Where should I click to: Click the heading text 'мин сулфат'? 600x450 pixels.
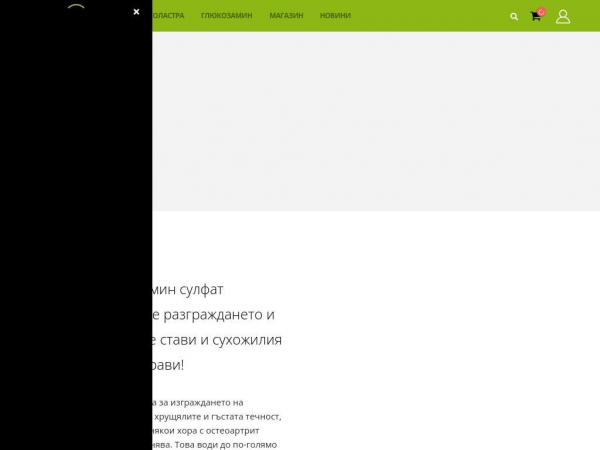pos(188,290)
